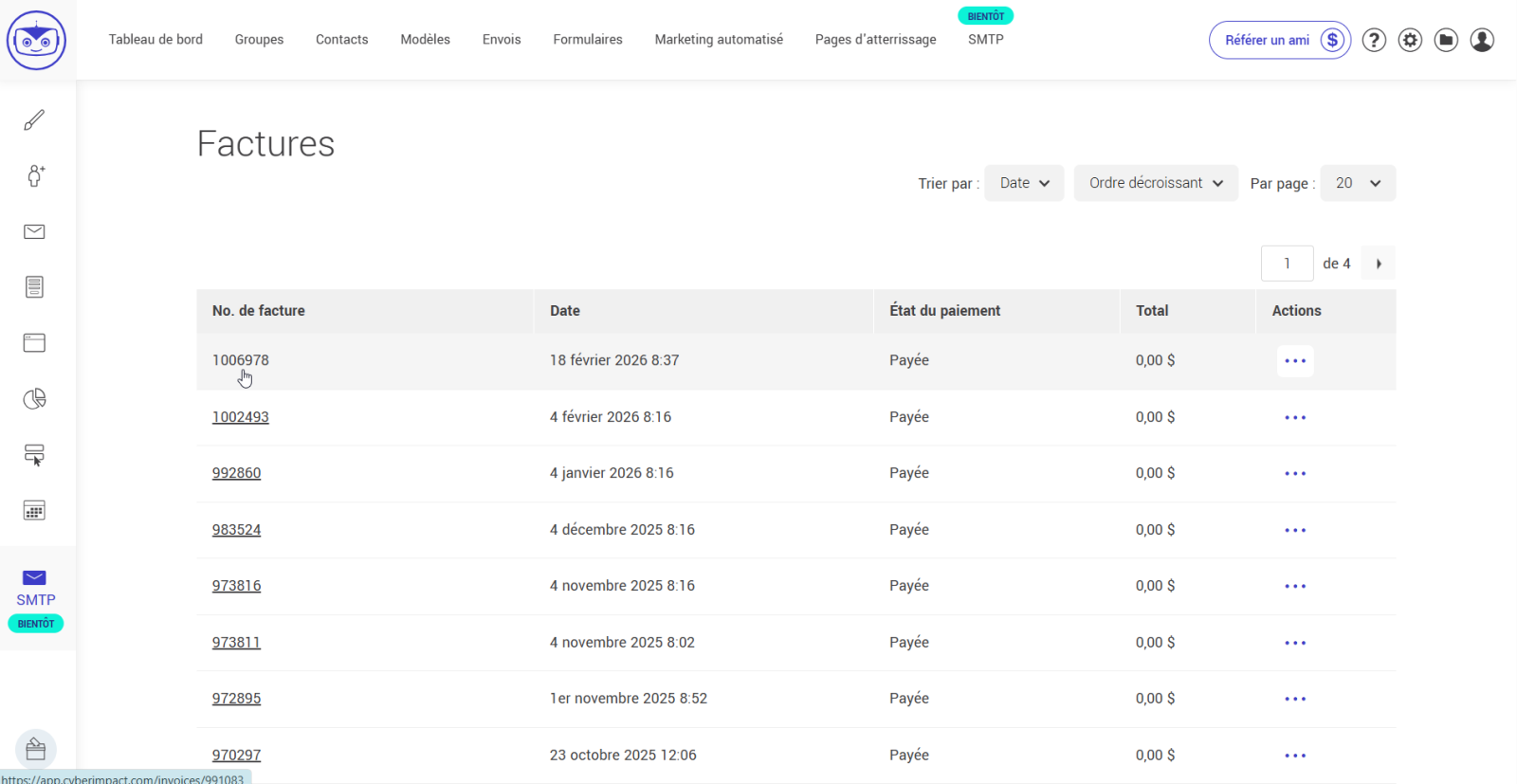Click the page number input field

click(x=1287, y=264)
